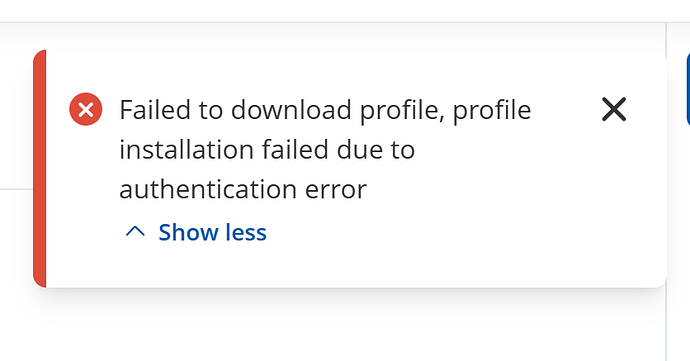Click the red stripe on the toast edge
The height and width of the screenshot is (361, 690).
(x=40, y=169)
